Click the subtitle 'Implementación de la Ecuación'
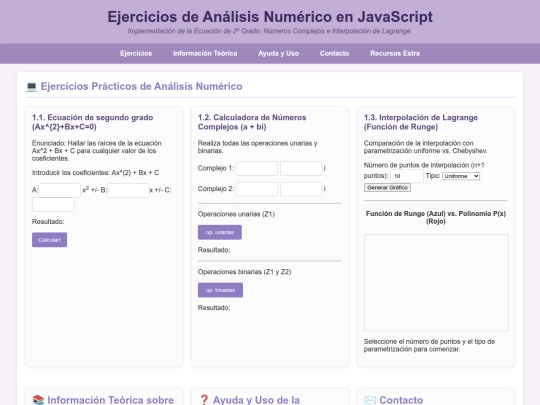Viewport: 540px width, 405px height. pyautogui.click(x=270, y=31)
